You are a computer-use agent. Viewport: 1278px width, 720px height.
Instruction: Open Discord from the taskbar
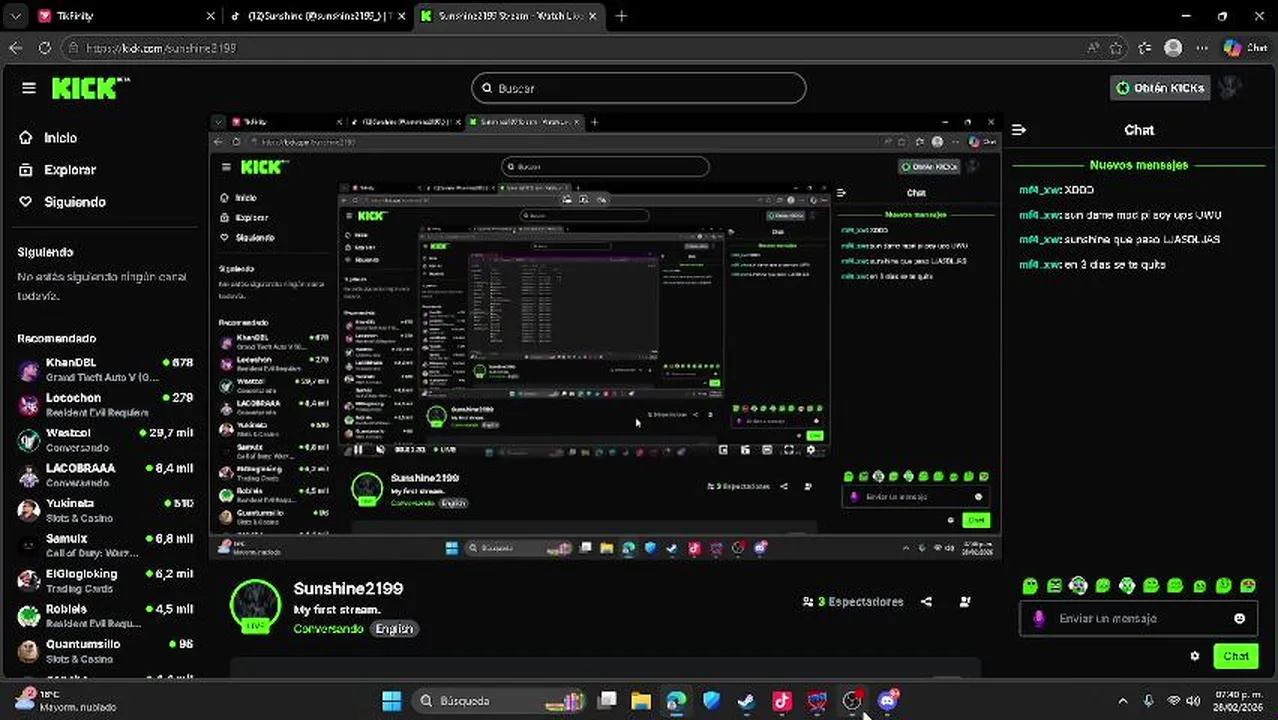point(887,701)
